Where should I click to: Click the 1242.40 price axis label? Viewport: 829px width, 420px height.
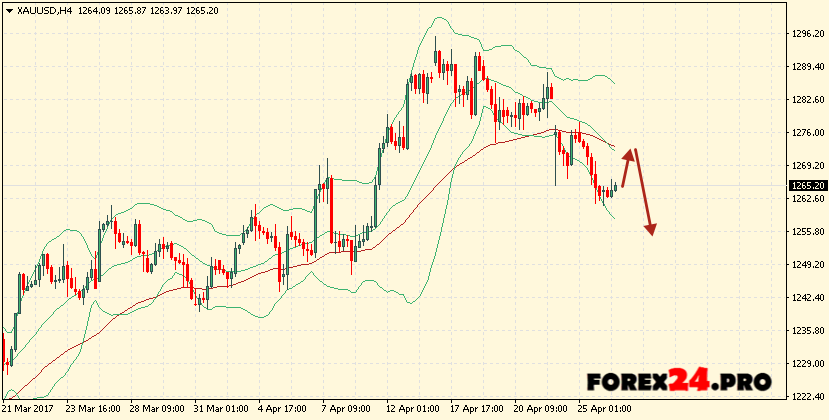[805, 298]
